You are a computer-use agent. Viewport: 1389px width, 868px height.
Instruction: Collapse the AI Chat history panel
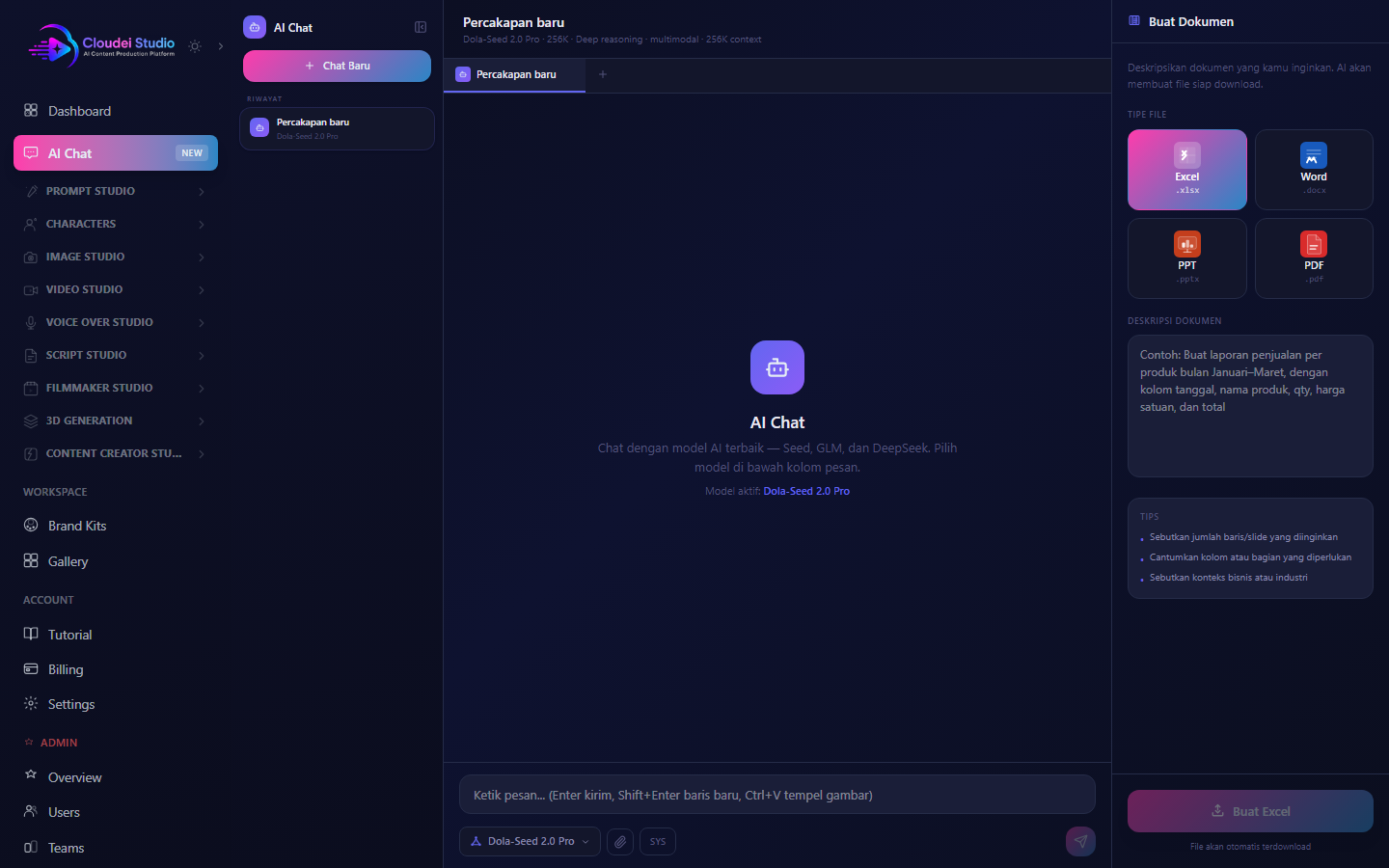click(421, 27)
